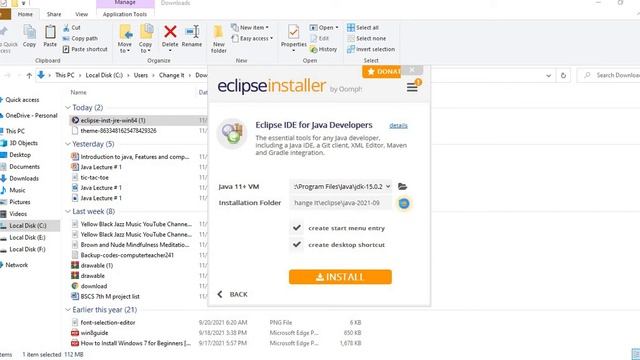Screen dimensions: 640x360
Task: Click Paste shortcut in ribbon
Action: pyautogui.click(x=85, y=49)
